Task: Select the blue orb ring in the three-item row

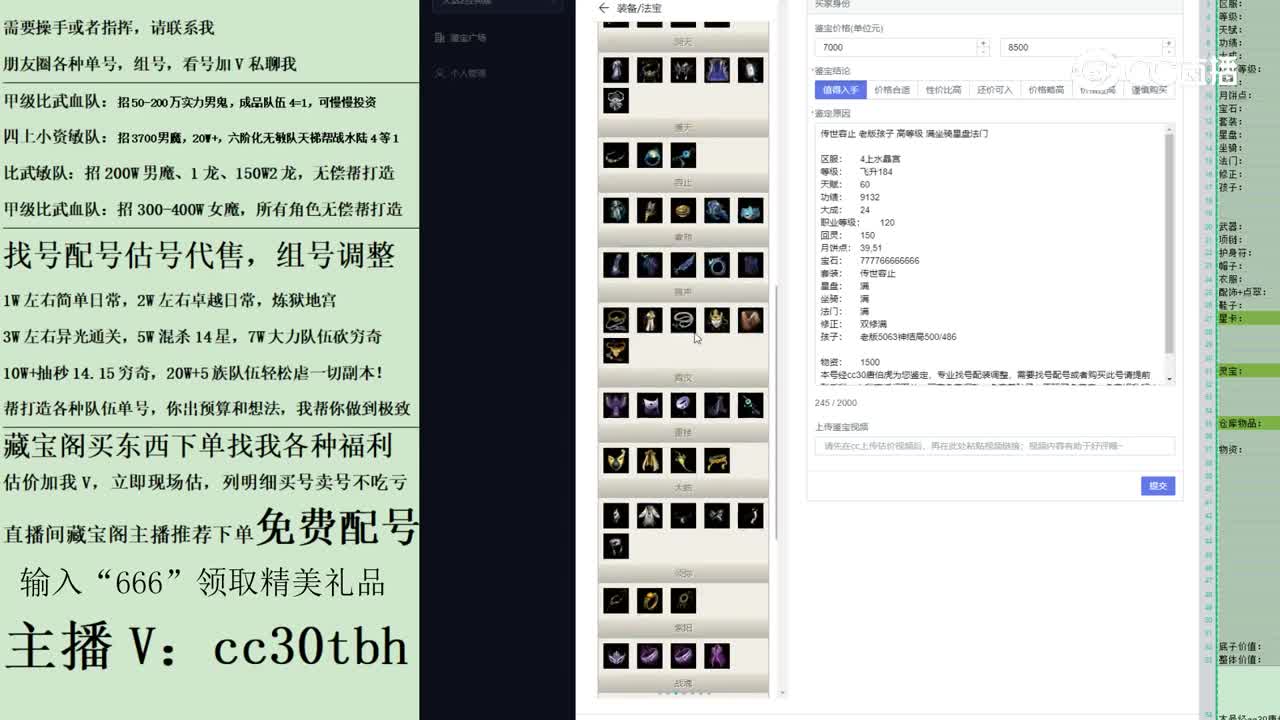Action: pos(650,155)
